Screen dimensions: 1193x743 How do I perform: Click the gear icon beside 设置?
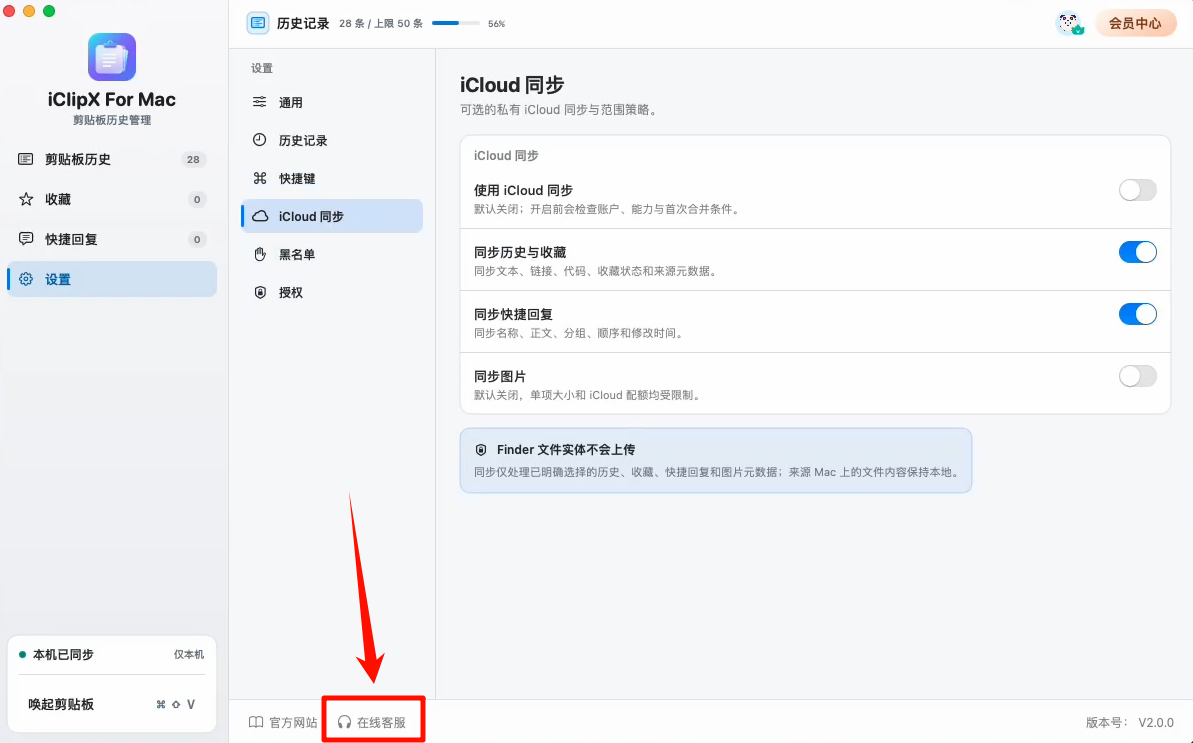(x=26, y=279)
